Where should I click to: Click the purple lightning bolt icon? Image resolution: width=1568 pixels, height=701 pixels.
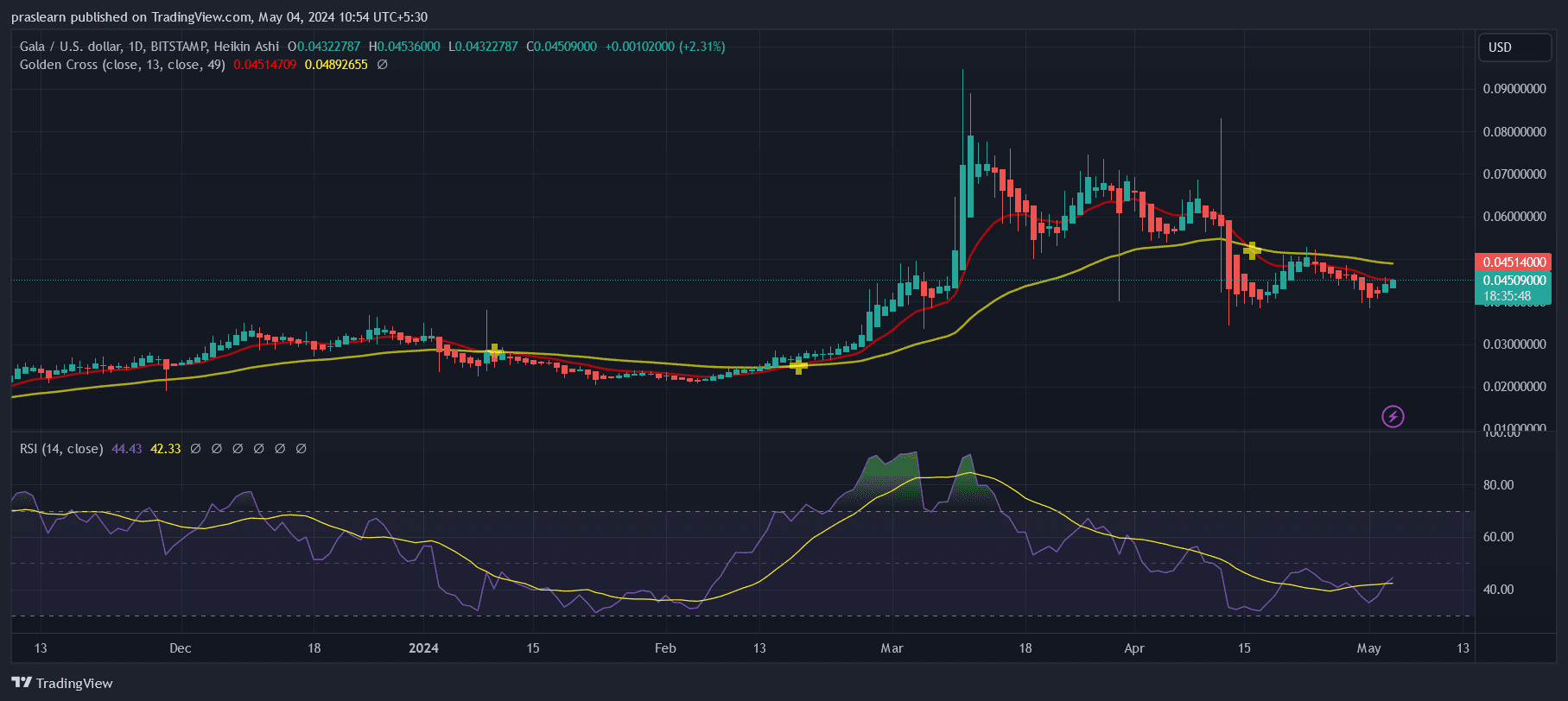tap(1393, 417)
